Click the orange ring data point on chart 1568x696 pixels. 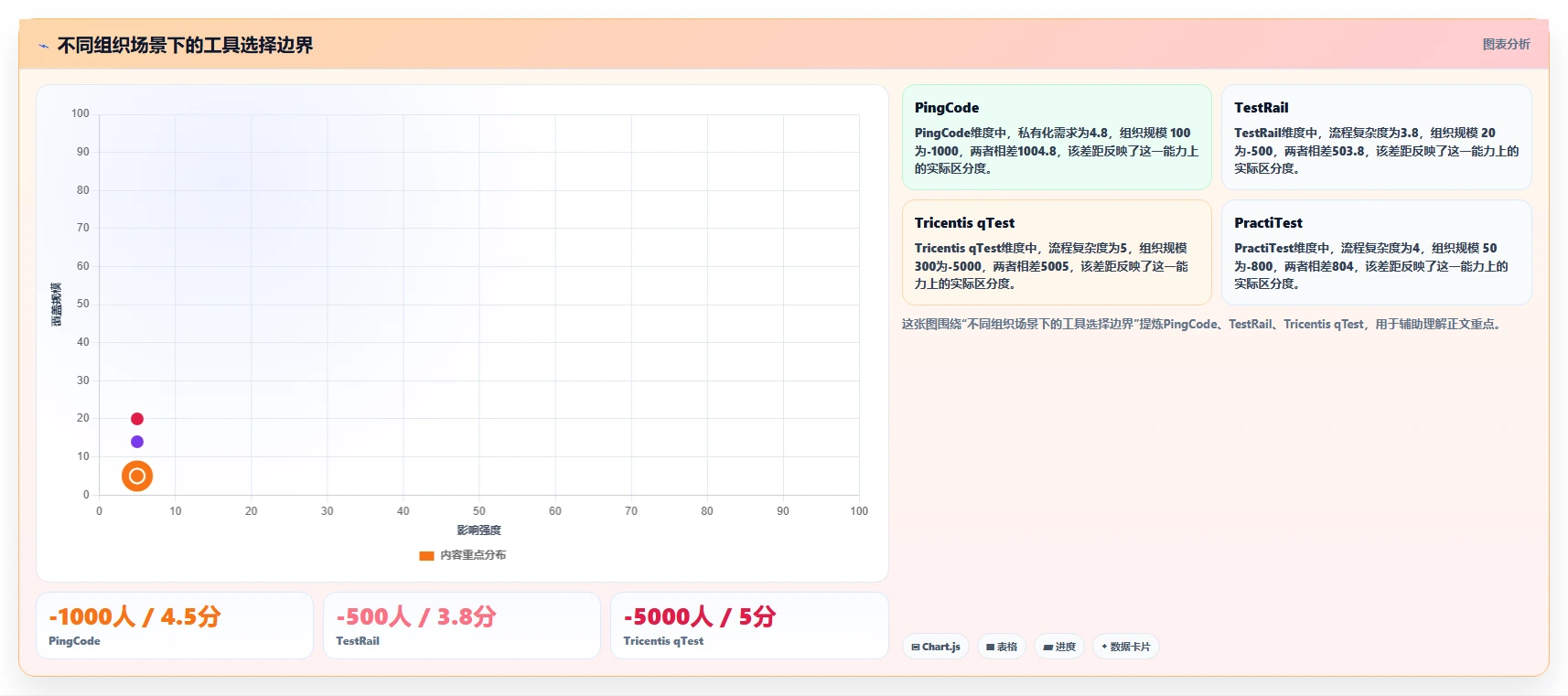pos(137,476)
